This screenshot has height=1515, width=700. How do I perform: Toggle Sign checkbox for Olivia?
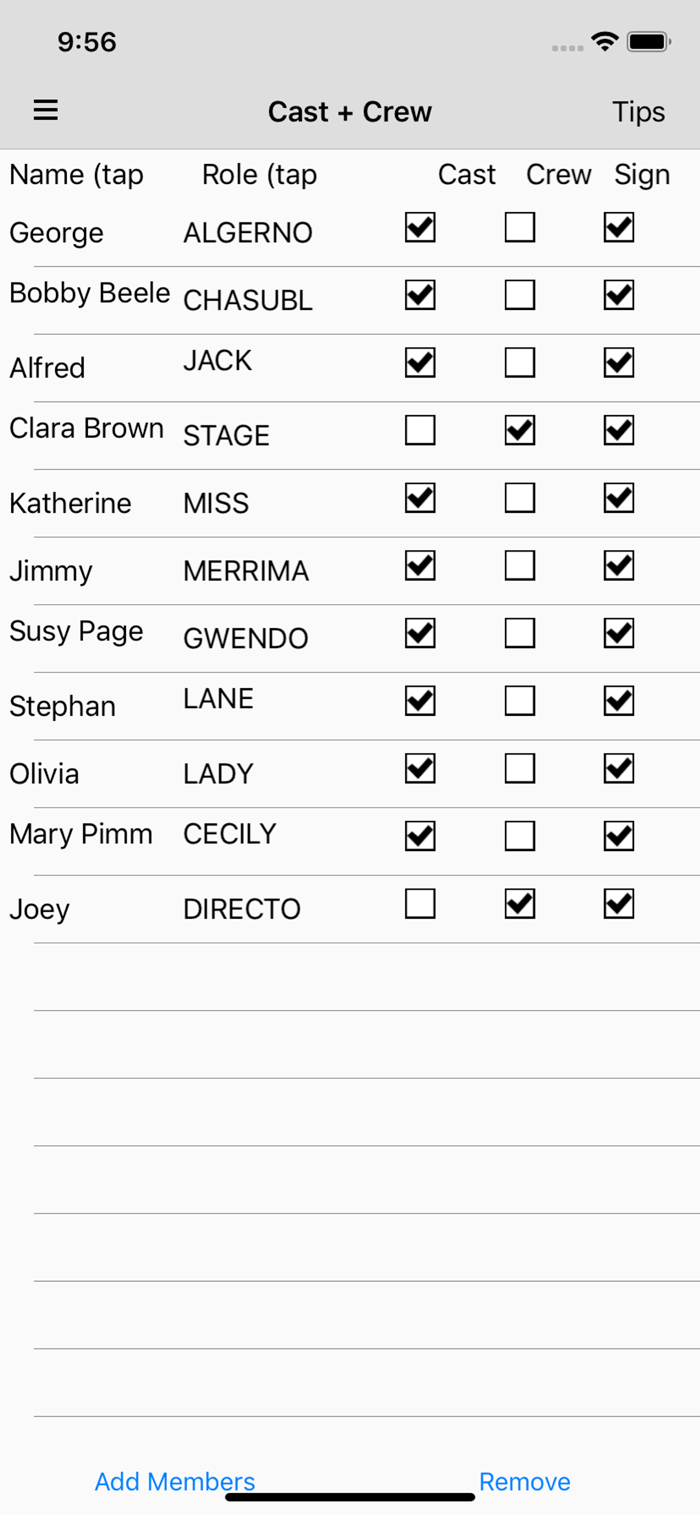(x=619, y=768)
